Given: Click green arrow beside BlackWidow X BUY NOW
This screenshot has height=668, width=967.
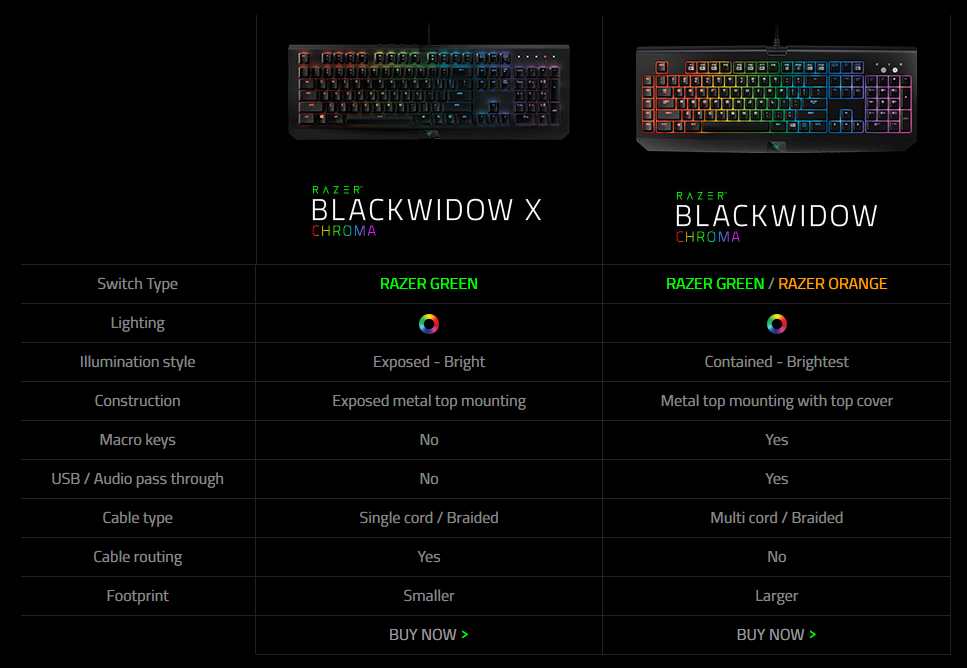Looking at the screenshot, I should point(465,635).
